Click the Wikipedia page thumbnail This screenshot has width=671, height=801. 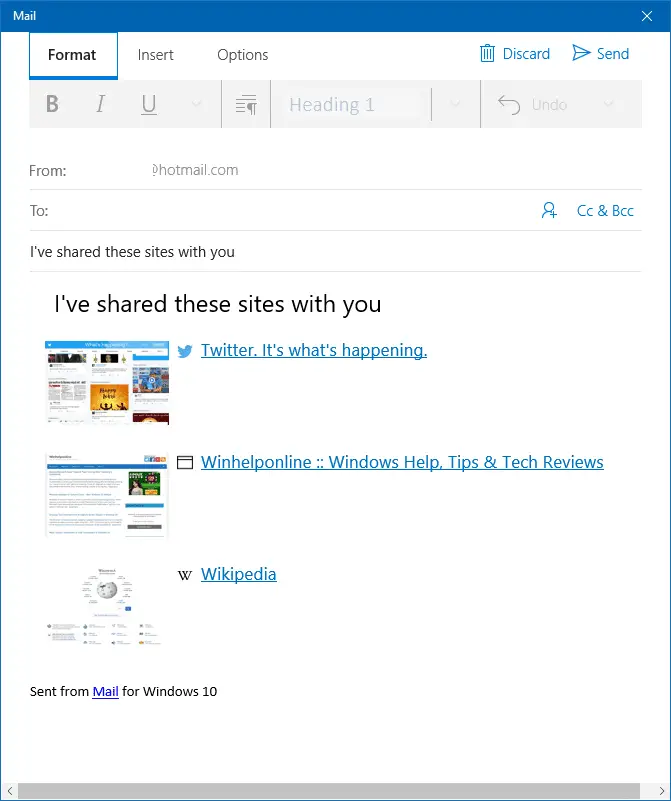[x=107, y=606]
